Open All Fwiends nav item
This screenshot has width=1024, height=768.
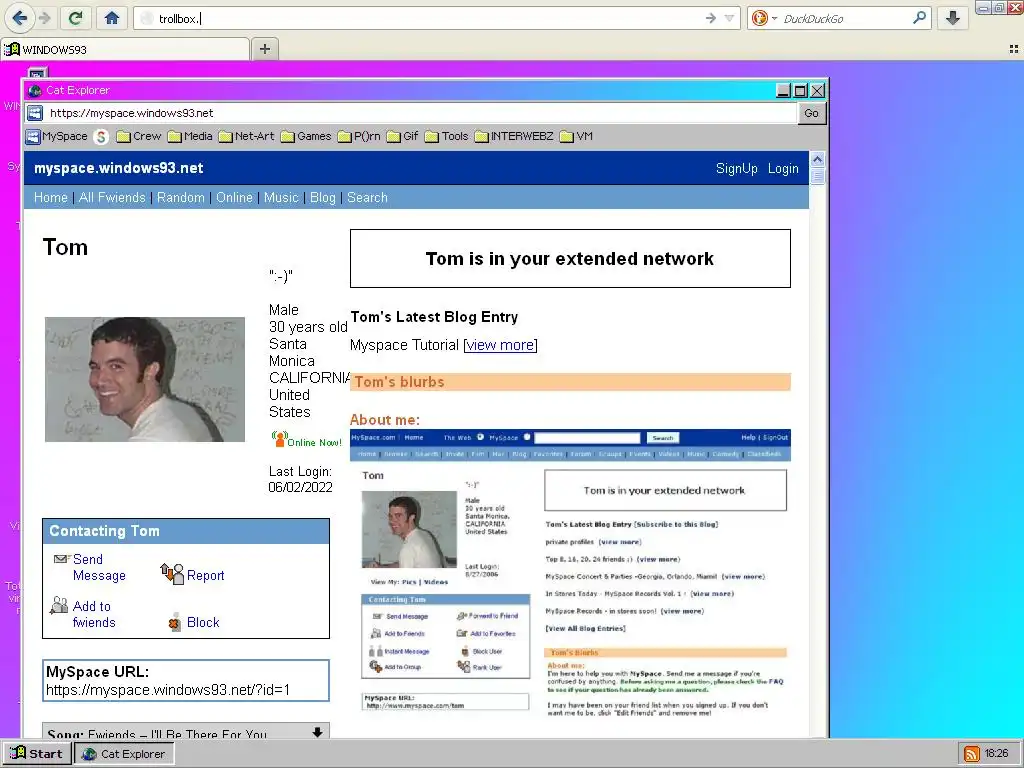click(112, 197)
